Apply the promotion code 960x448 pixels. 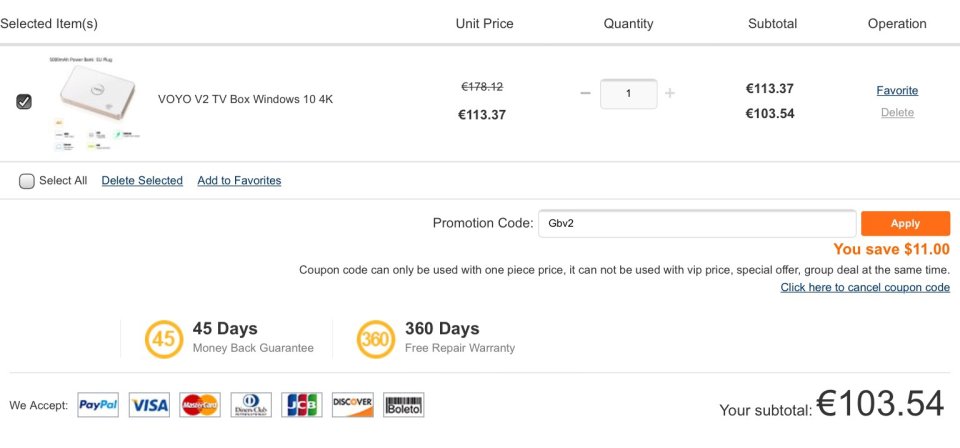coord(906,223)
